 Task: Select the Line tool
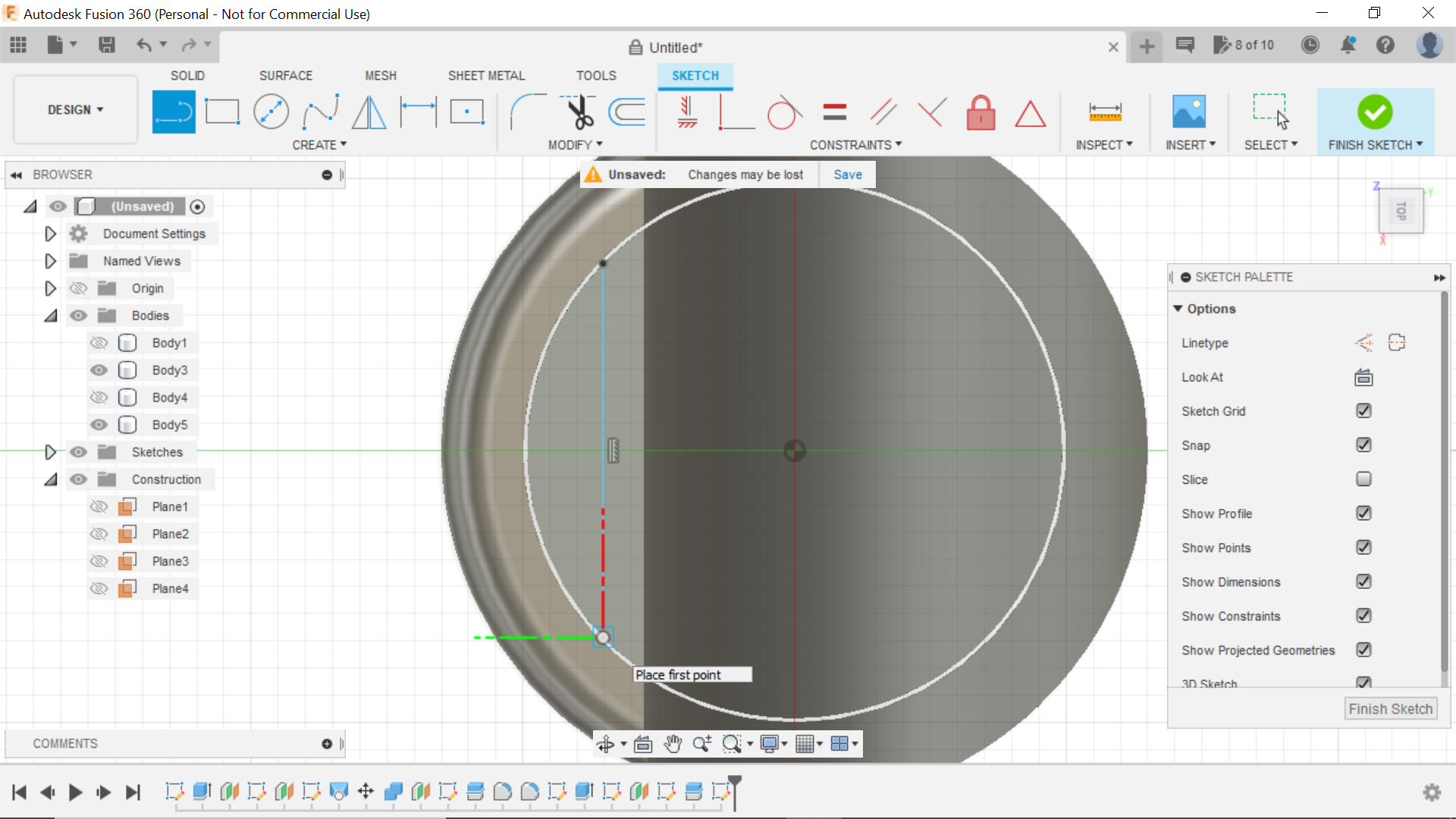174,111
